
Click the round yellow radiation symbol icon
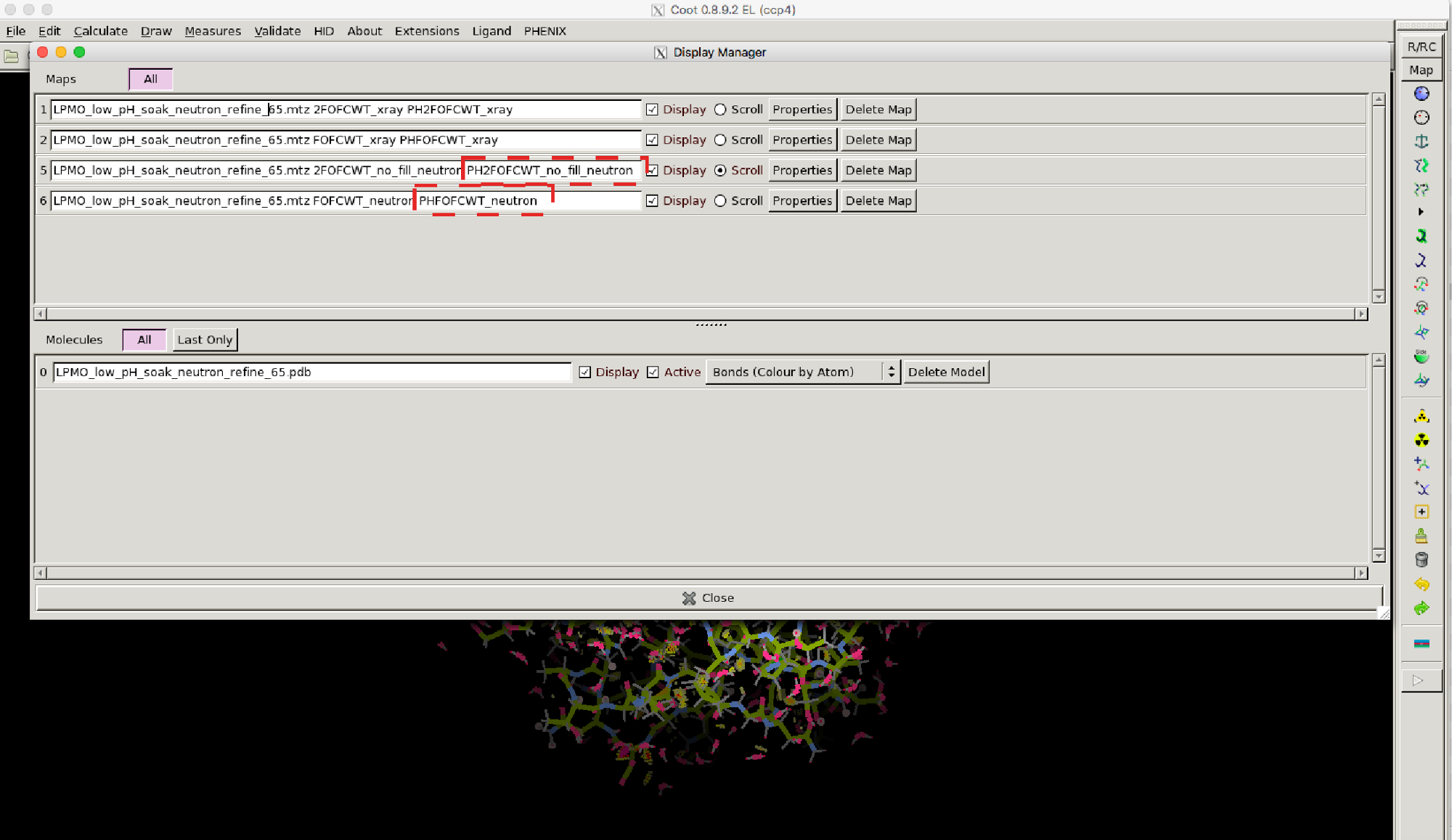(1422, 440)
